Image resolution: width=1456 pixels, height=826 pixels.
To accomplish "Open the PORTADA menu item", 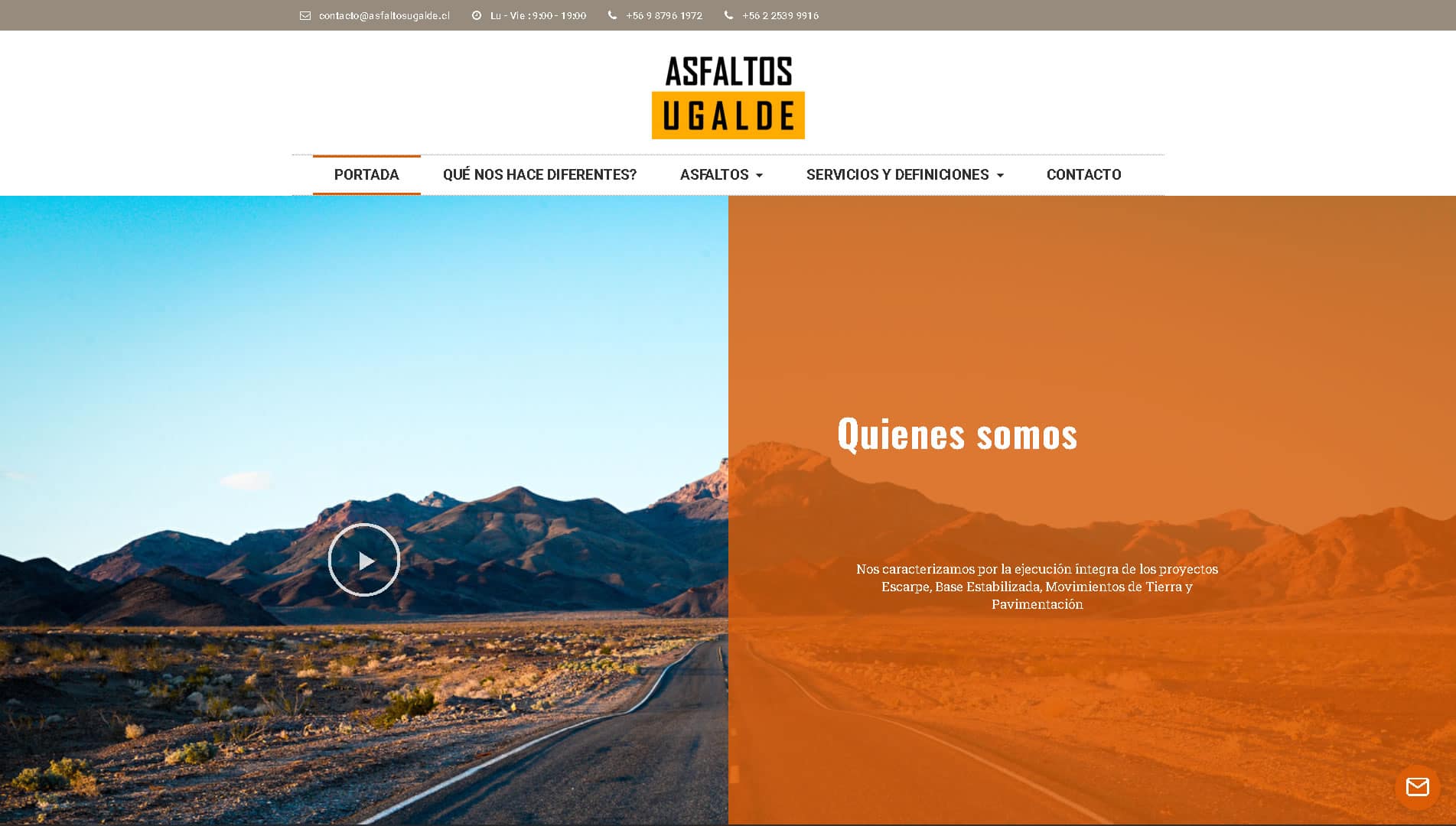I will [x=366, y=174].
